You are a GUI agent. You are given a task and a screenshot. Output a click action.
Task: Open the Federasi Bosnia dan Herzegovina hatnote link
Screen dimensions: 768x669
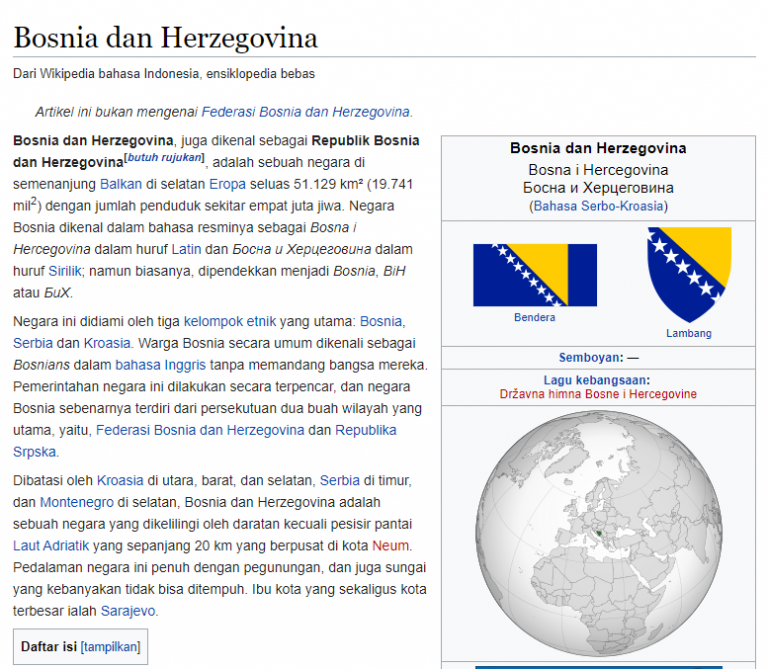[x=306, y=112]
